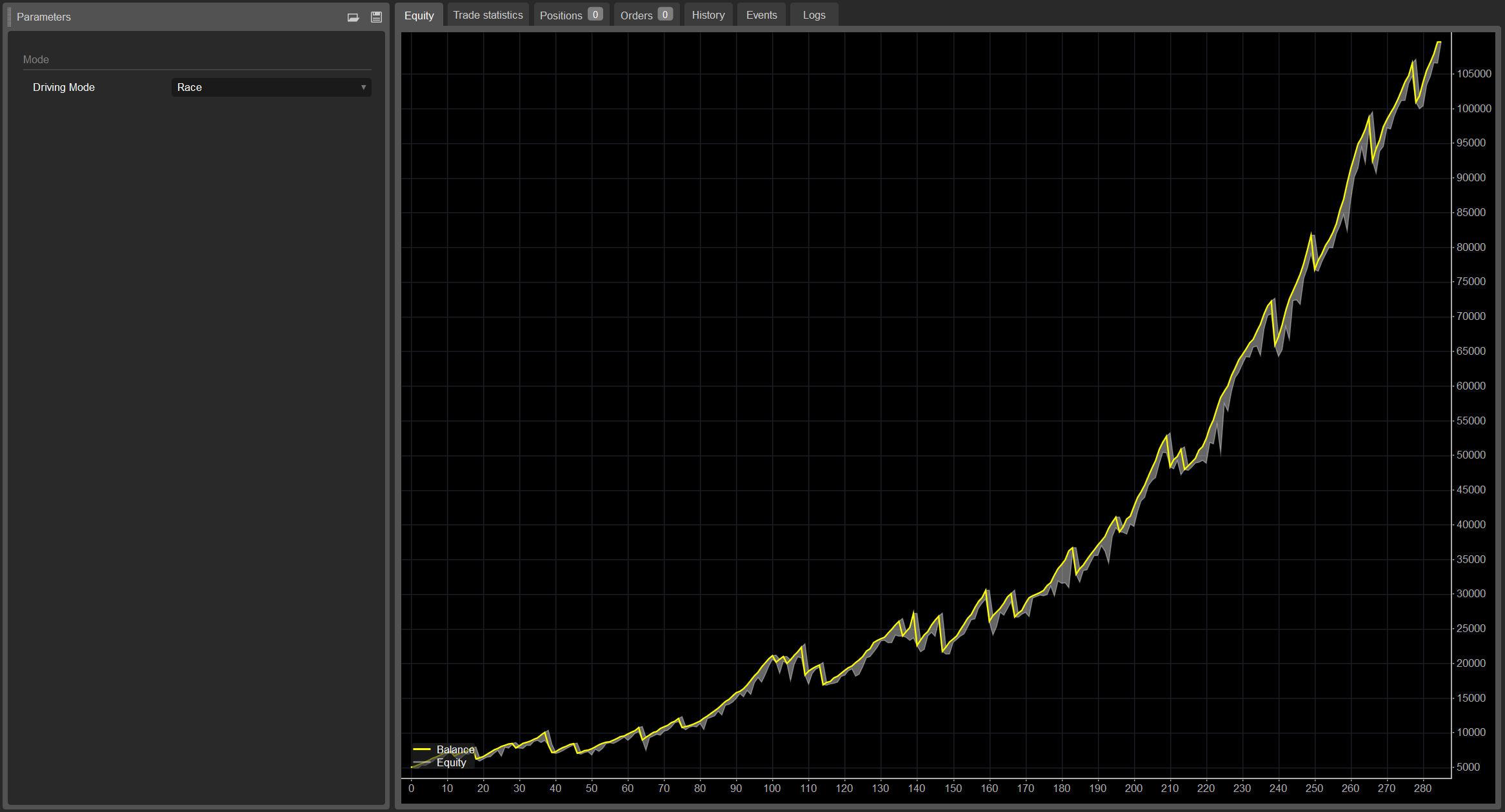
Task: Click the save parameters floppy icon
Action: click(x=376, y=17)
